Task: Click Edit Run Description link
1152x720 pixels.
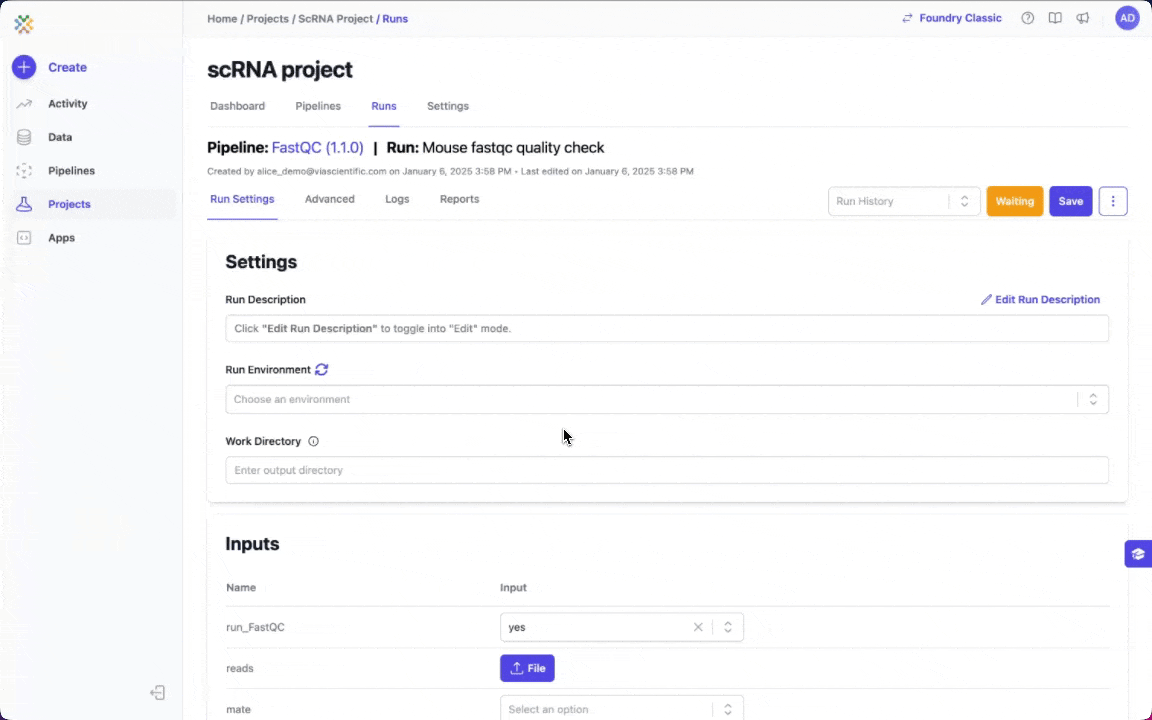Action: pyautogui.click(x=1040, y=299)
